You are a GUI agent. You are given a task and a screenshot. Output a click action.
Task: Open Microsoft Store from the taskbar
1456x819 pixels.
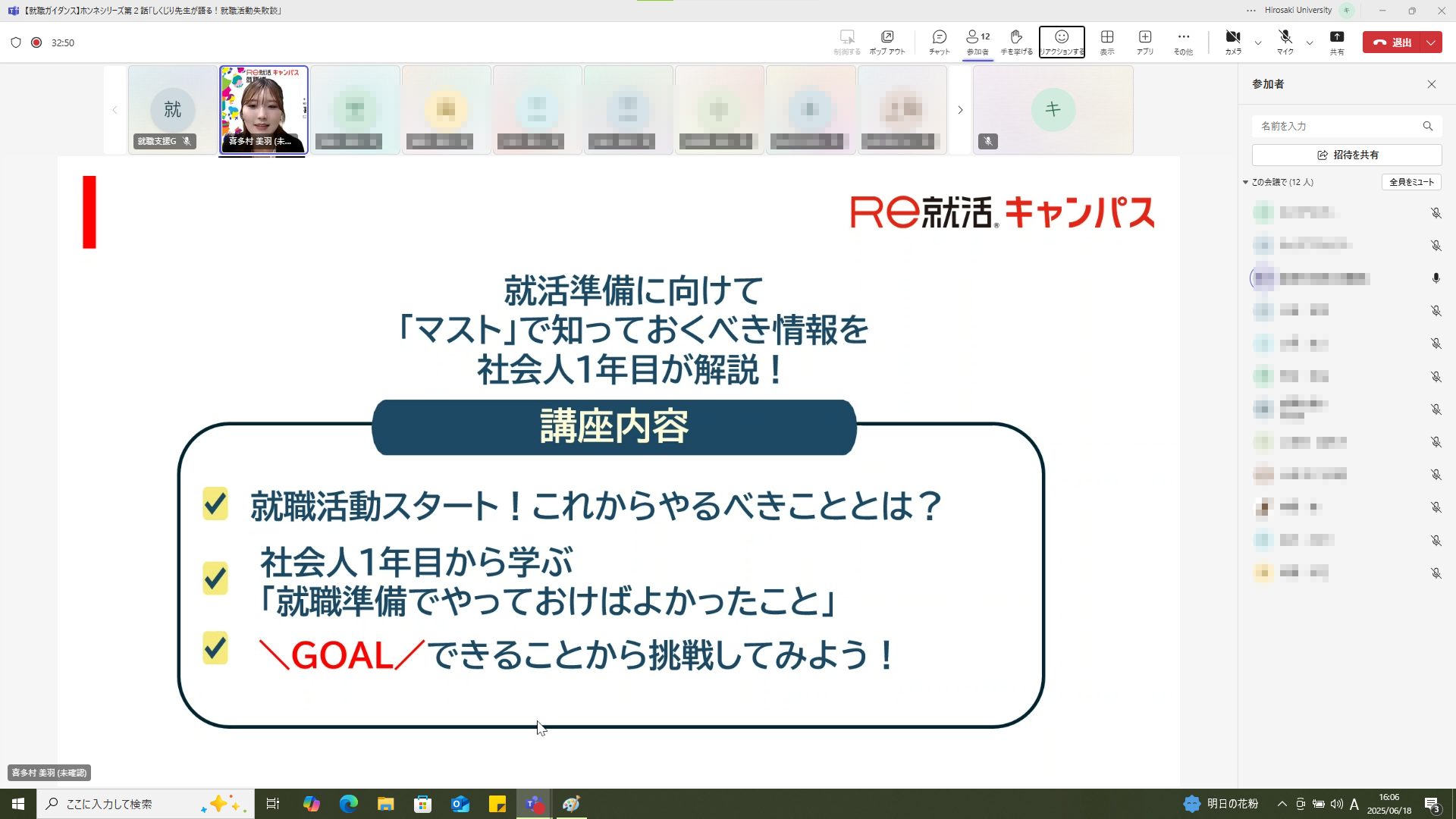[422, 804]
